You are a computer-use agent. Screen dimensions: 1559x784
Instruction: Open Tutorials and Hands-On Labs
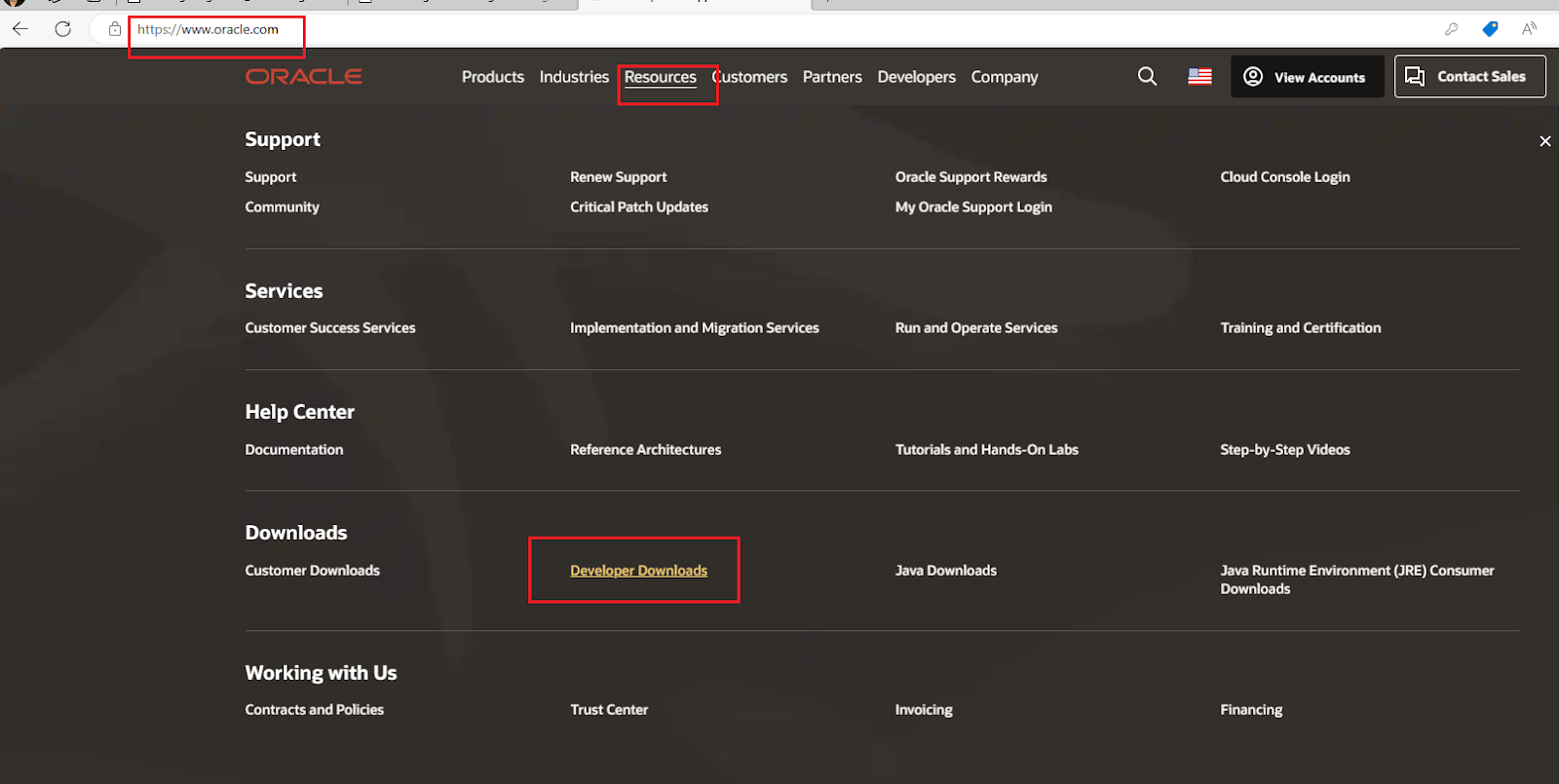(987, 450)
